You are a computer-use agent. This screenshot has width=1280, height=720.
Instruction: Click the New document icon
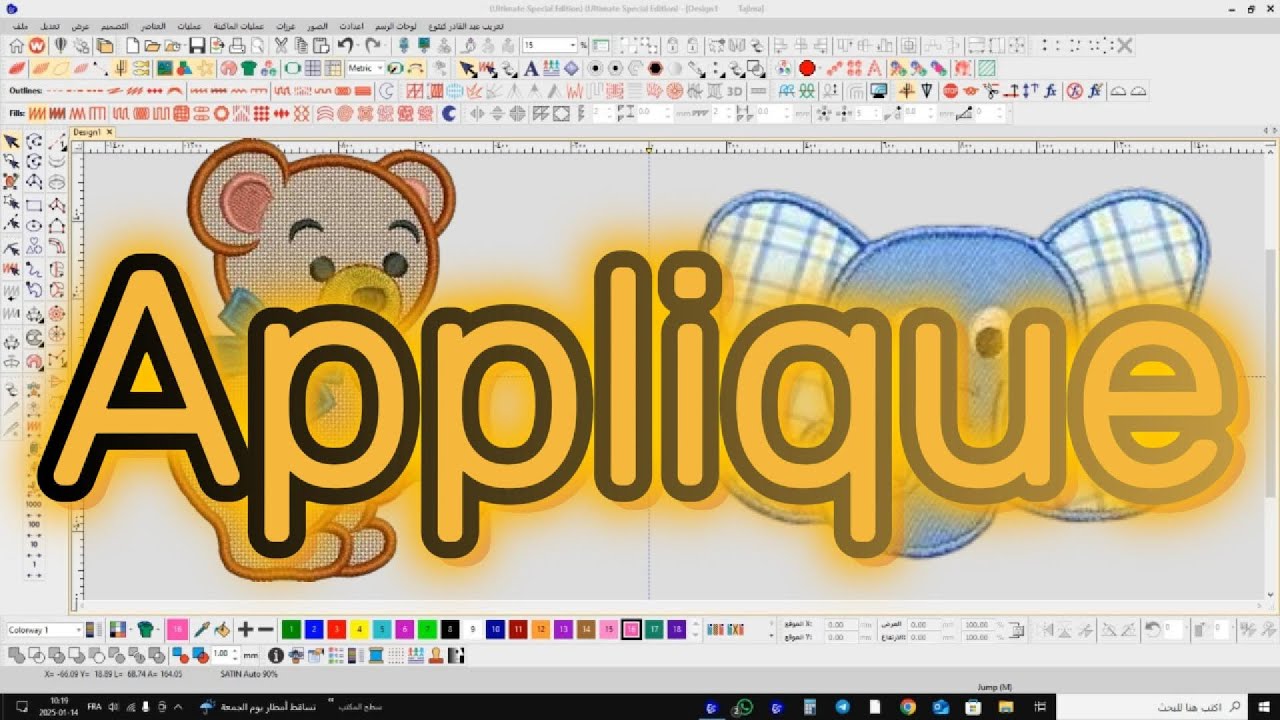pos(132,45)
